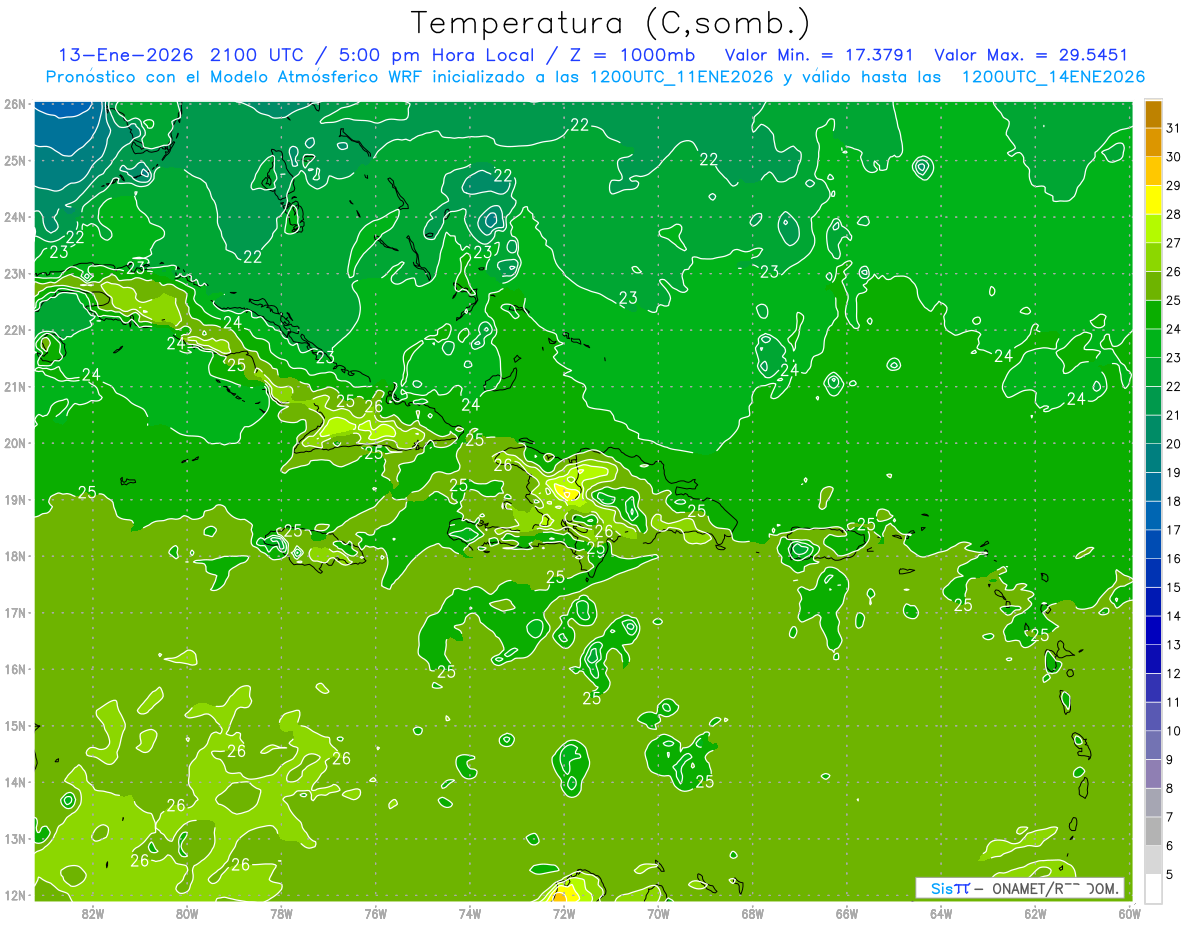This screenshot has width=1200, height=927.
Task: Pick the green swatch between 24 and 25
Action: [1153, 315]
